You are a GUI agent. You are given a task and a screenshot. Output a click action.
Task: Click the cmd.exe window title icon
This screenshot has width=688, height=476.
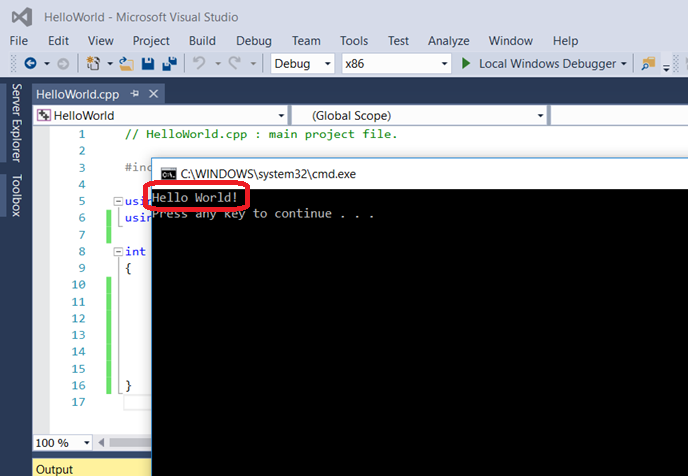pyautogui.click(x=168, y=174)
